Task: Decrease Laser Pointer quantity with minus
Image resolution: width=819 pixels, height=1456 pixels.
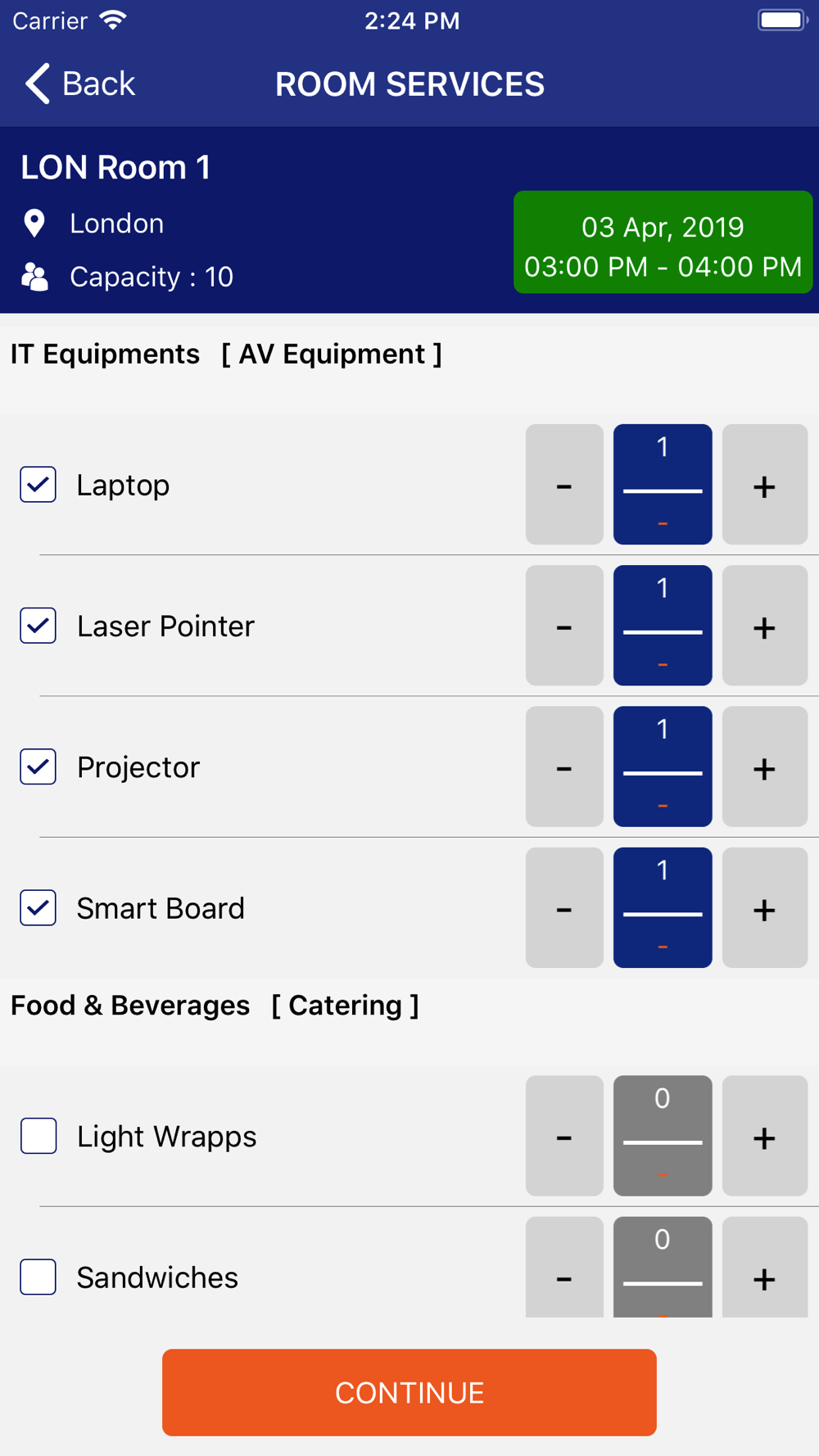Action: point(564,626)
